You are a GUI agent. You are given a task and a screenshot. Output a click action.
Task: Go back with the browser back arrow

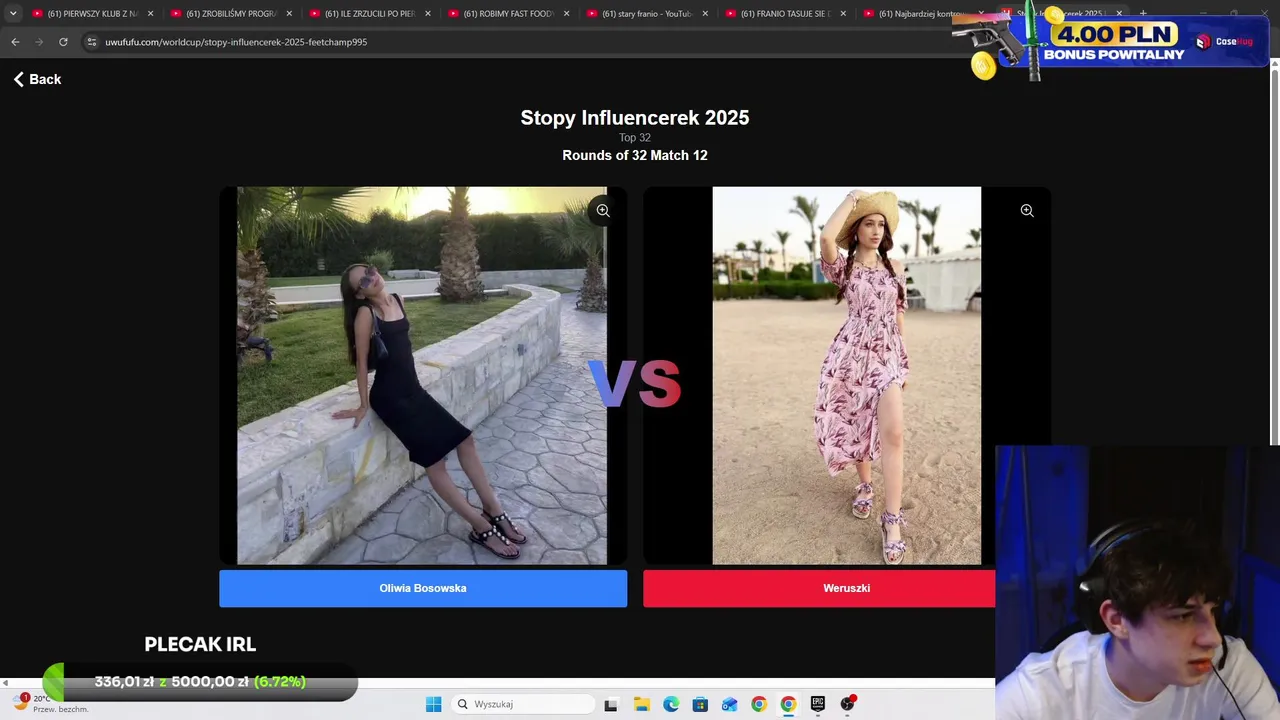(x=15, y=42)
